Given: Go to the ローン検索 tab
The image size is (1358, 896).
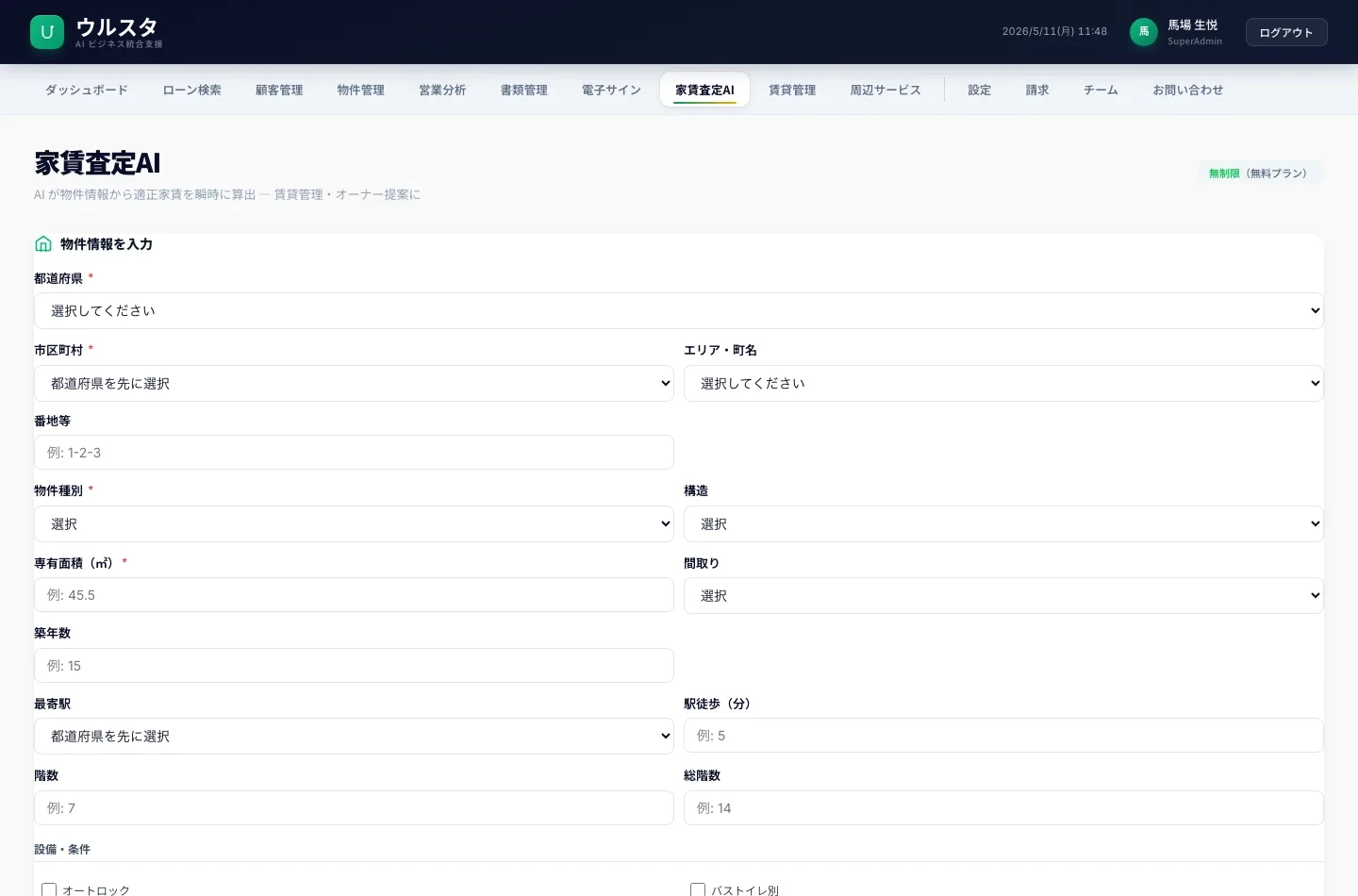Looking at the screenshot, I should pyautogui.click(x=192, y=91).
